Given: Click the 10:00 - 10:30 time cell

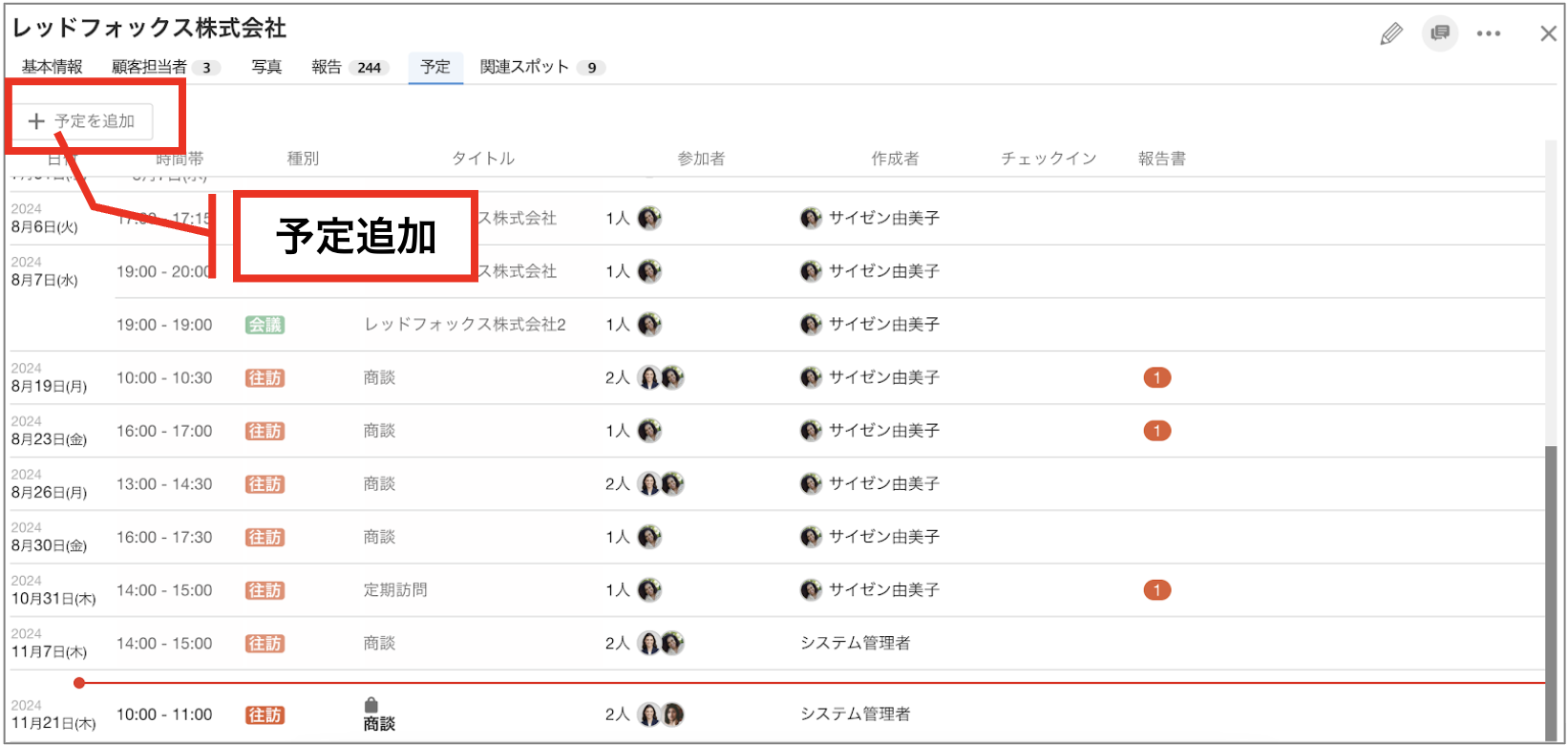Looking at the screenshot, I should click(x=164, y=378).
